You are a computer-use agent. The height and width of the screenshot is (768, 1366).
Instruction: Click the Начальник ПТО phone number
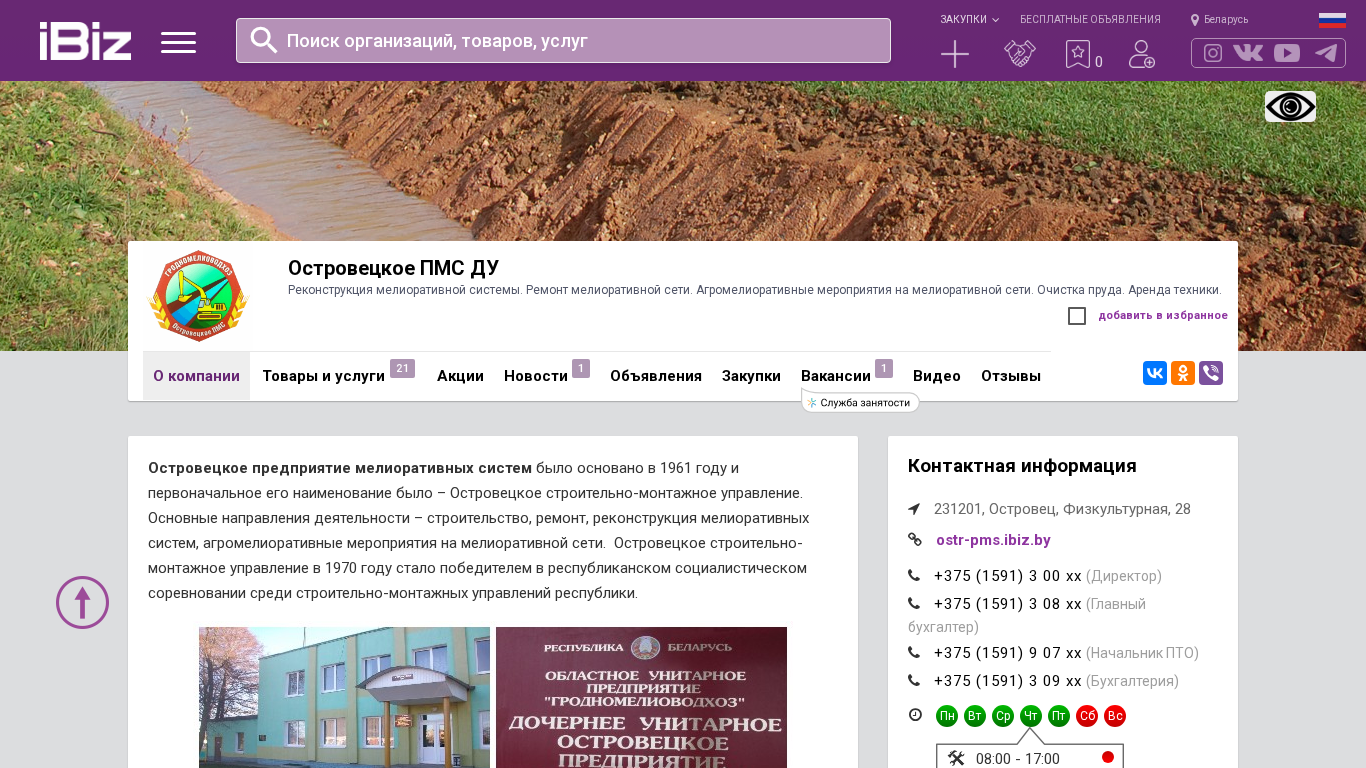click(x=1008, y=653)
